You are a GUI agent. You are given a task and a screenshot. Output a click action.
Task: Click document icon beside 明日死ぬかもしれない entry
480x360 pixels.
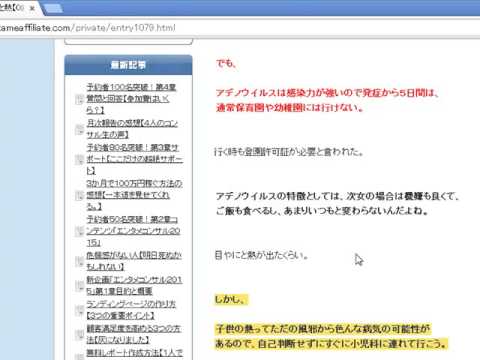pyautogui.click(x=79, y=262)
